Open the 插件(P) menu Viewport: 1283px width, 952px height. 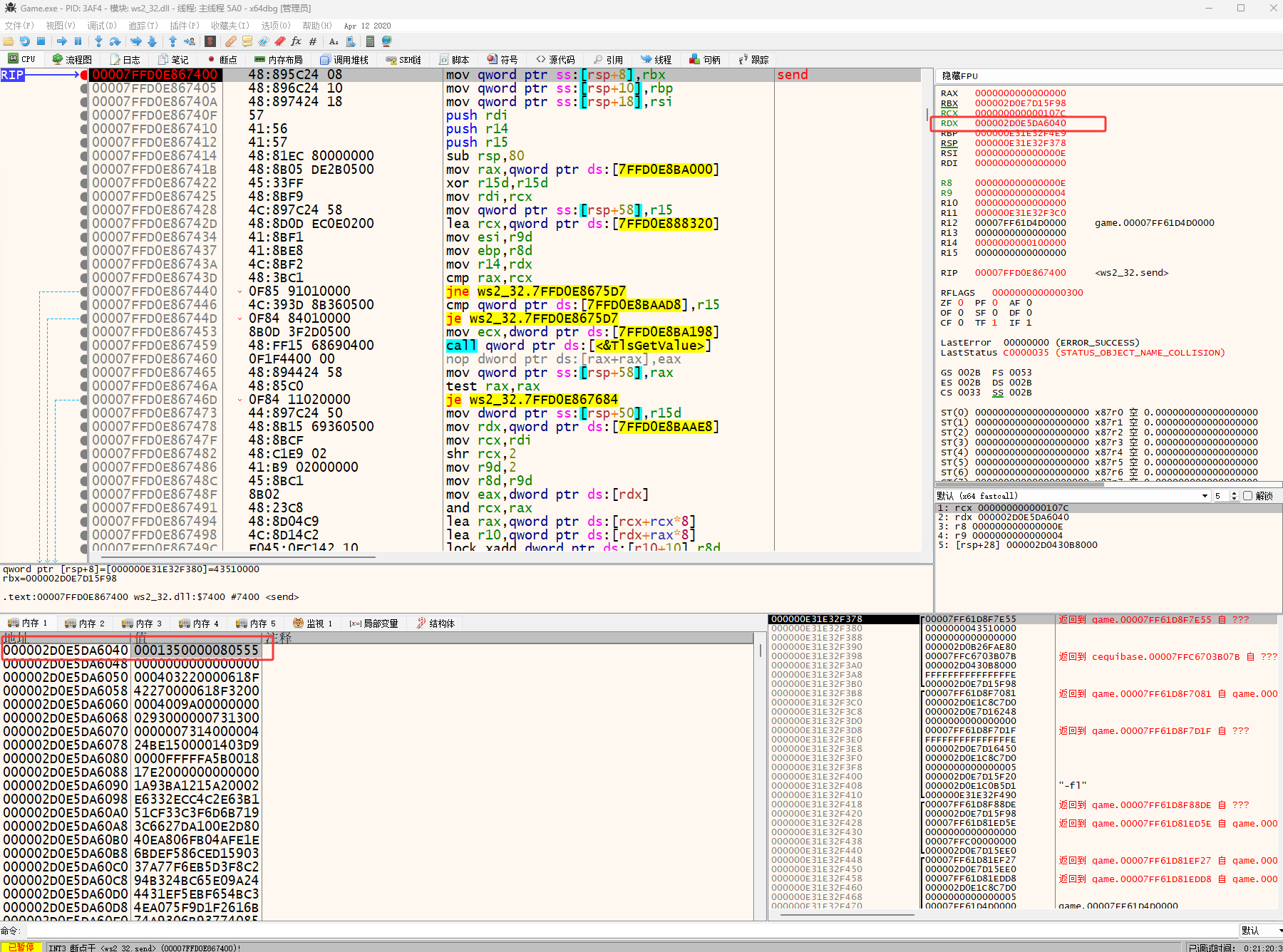185,26
